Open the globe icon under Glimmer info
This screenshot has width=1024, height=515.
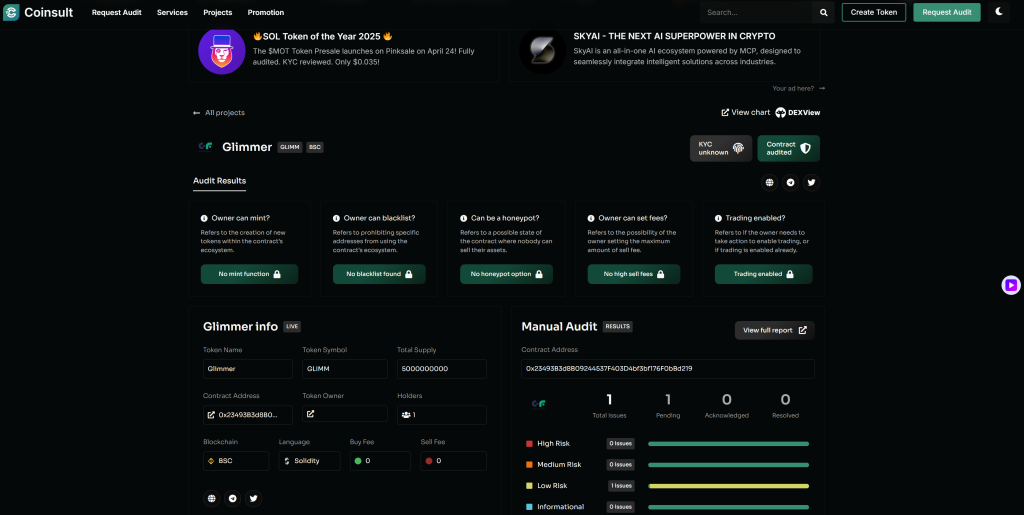212,499
